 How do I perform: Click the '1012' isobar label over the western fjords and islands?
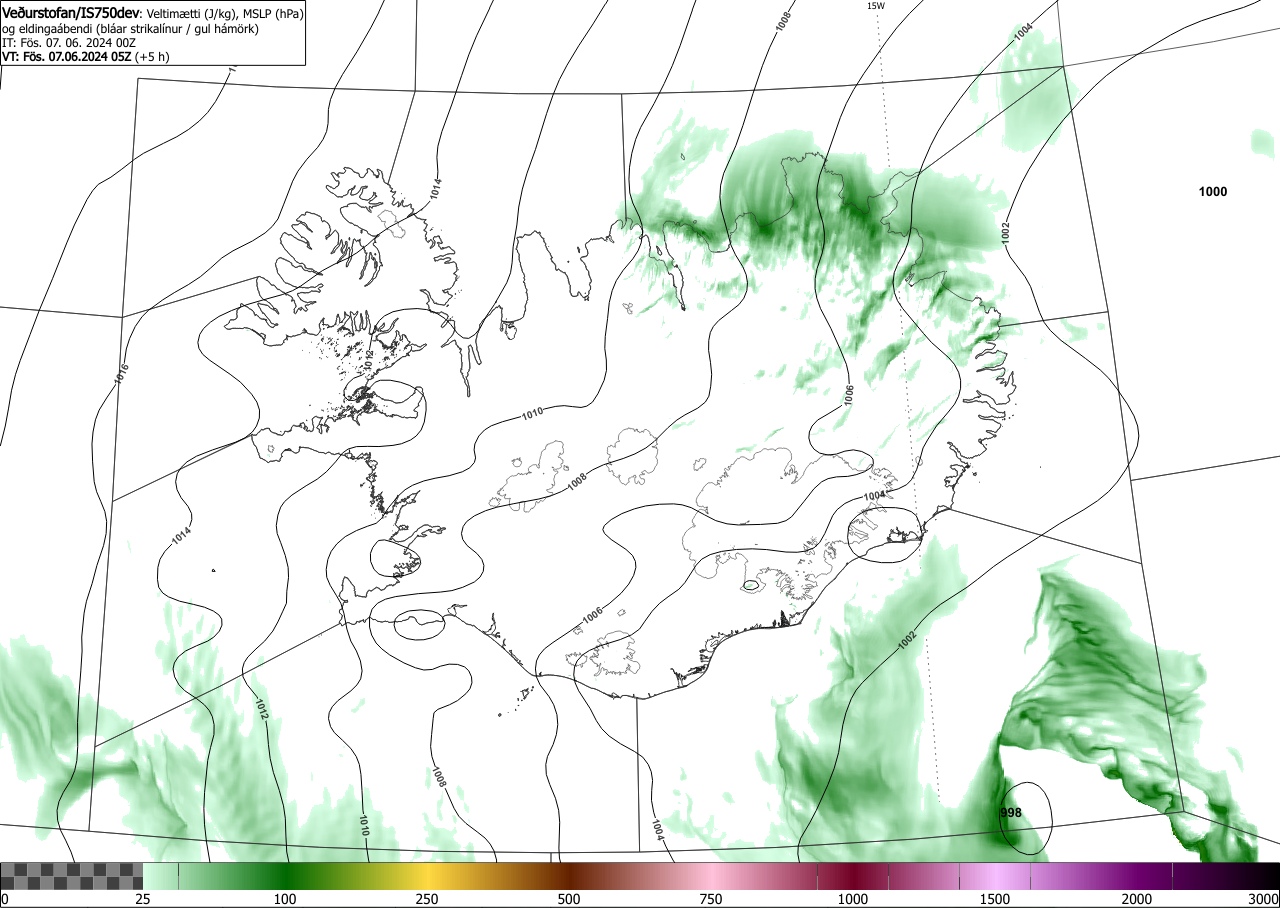coord(369,361)
